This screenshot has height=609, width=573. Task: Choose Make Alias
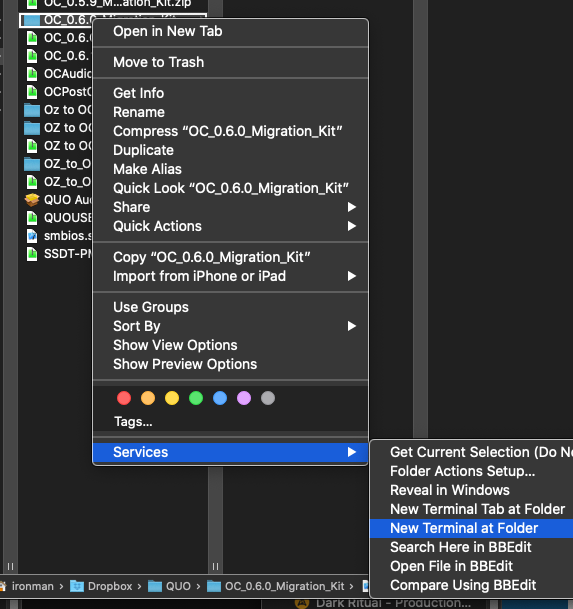click(x=230, y=169)
